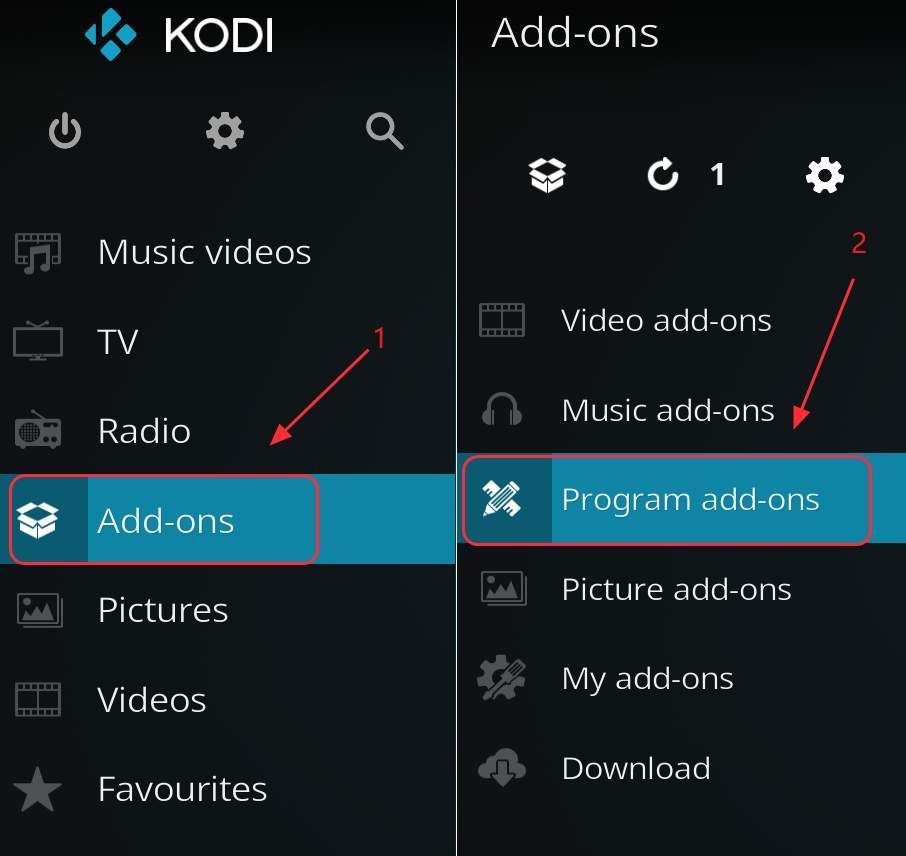Click the headphones Music add-ons icon
Viewport: 906px width, 856px height.
click(502, 409)
